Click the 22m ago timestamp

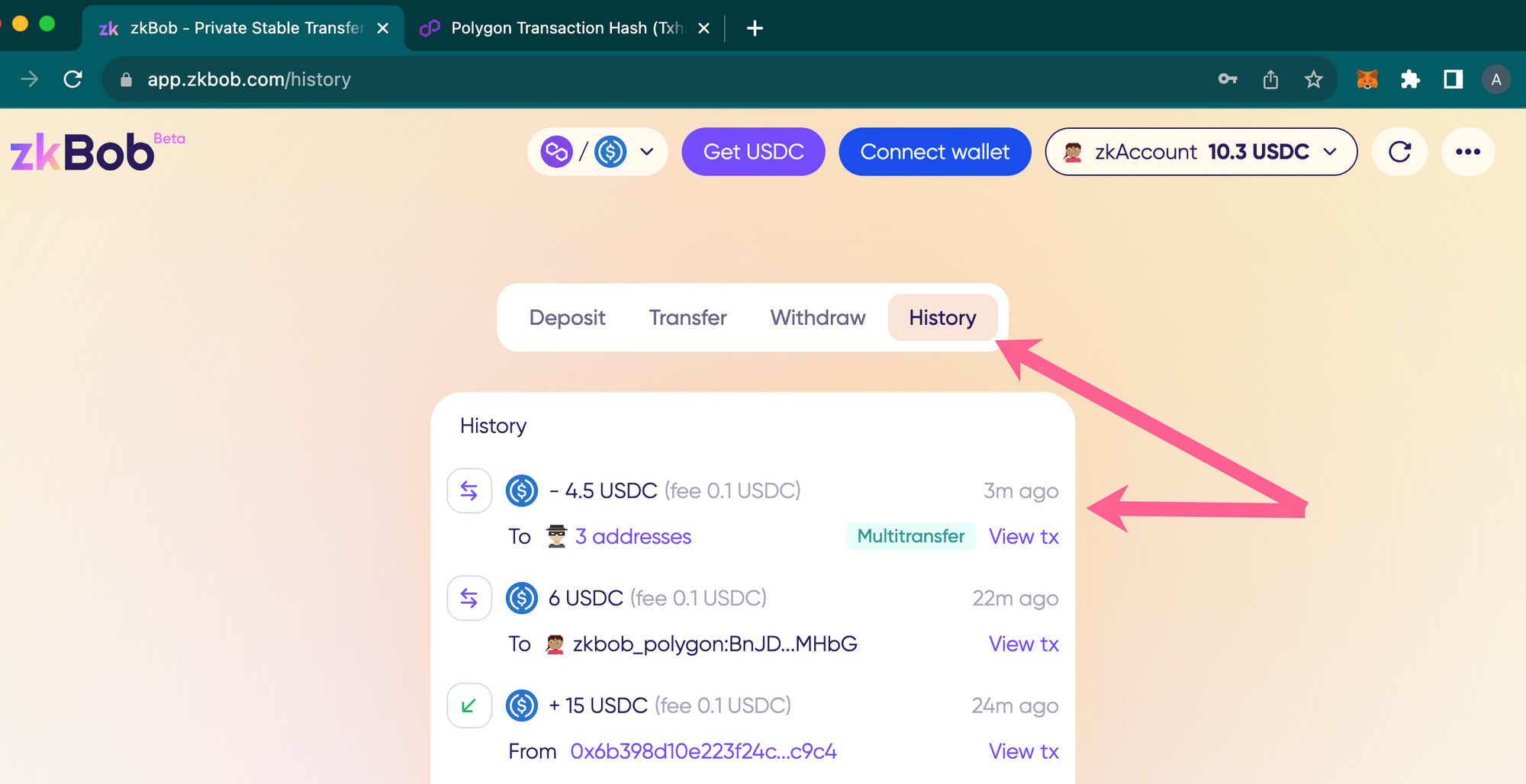(x=1016, y=599)
